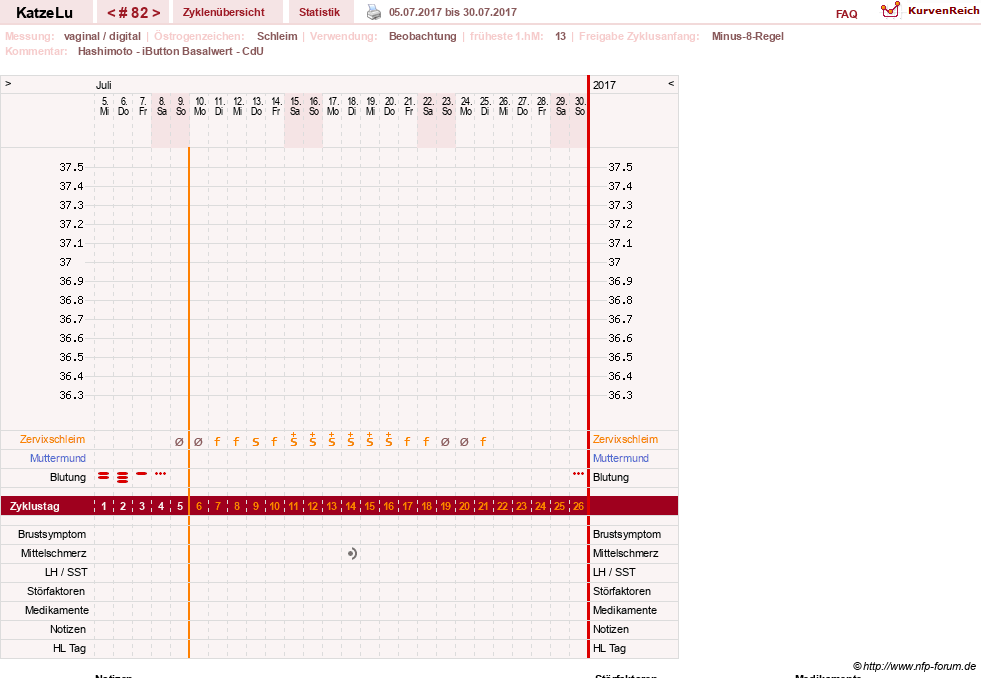The image size is (981, 678).
Task: Click the S+ mucus symbol on July 15
Action: pos(293,440)
